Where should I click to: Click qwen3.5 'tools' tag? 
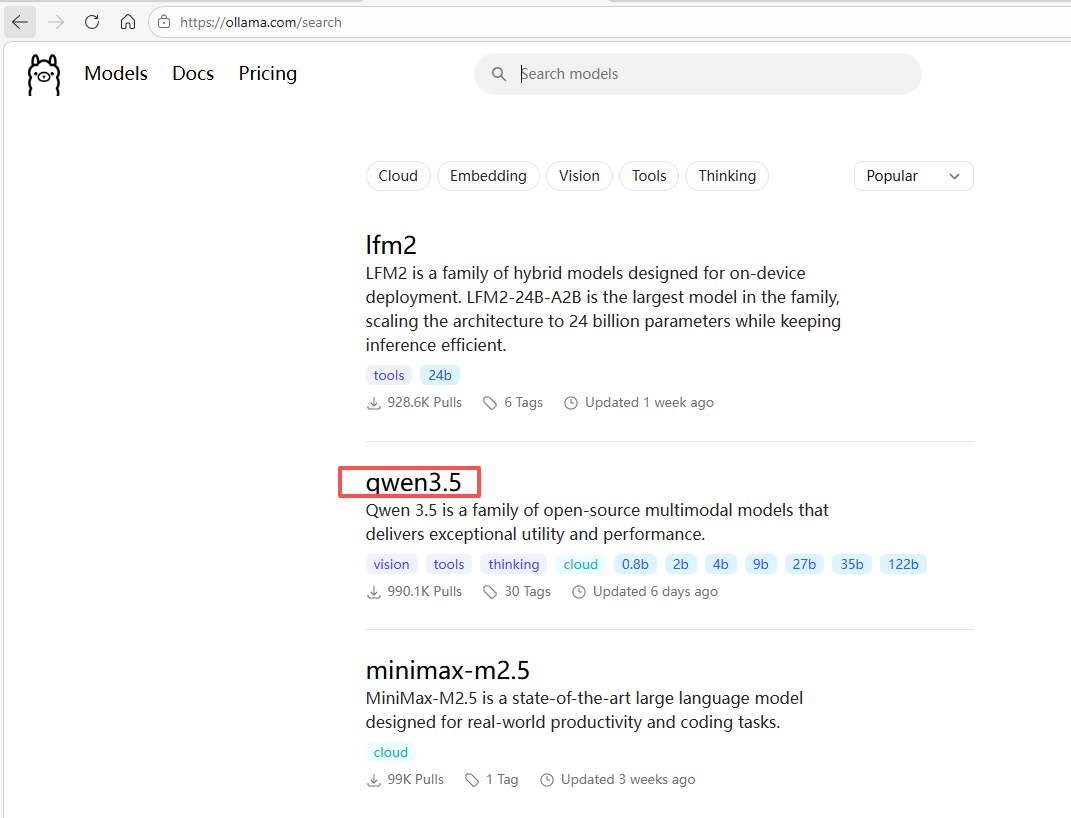(449, 564)
